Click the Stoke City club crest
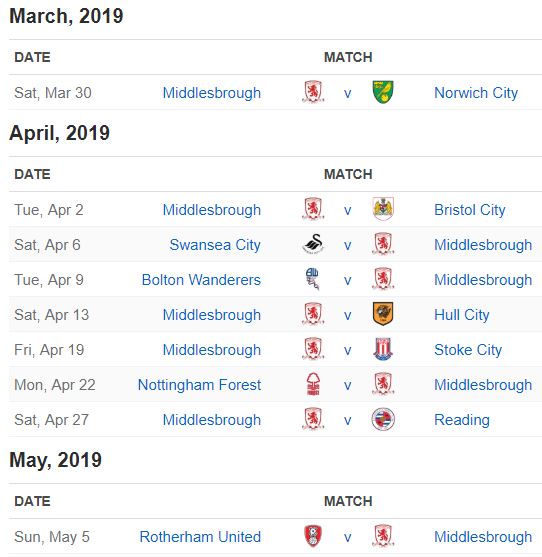This screenshot has width=542, height=557. [x=383, y=349]
